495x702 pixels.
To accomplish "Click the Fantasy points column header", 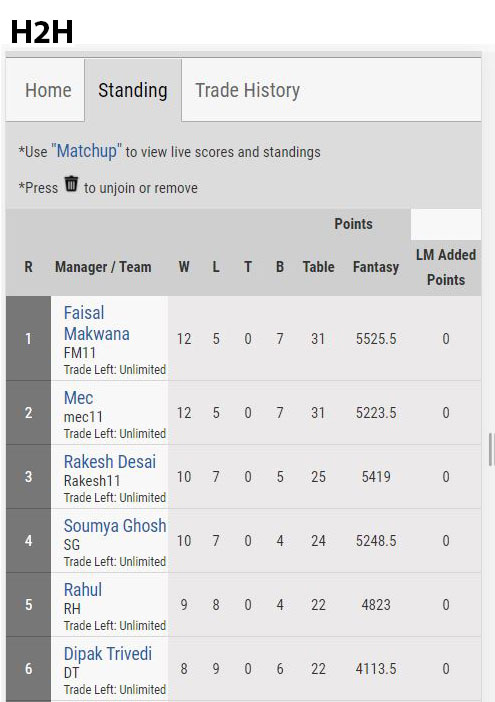I will [x=376, y=267].
